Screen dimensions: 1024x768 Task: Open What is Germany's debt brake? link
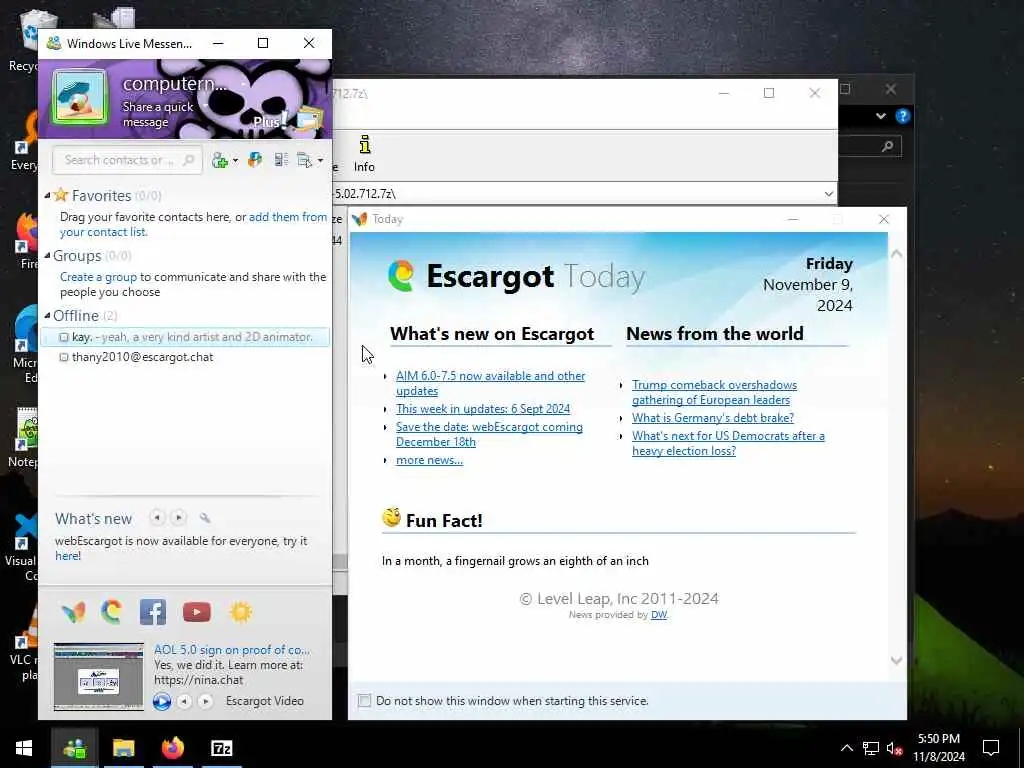(712, 418)
